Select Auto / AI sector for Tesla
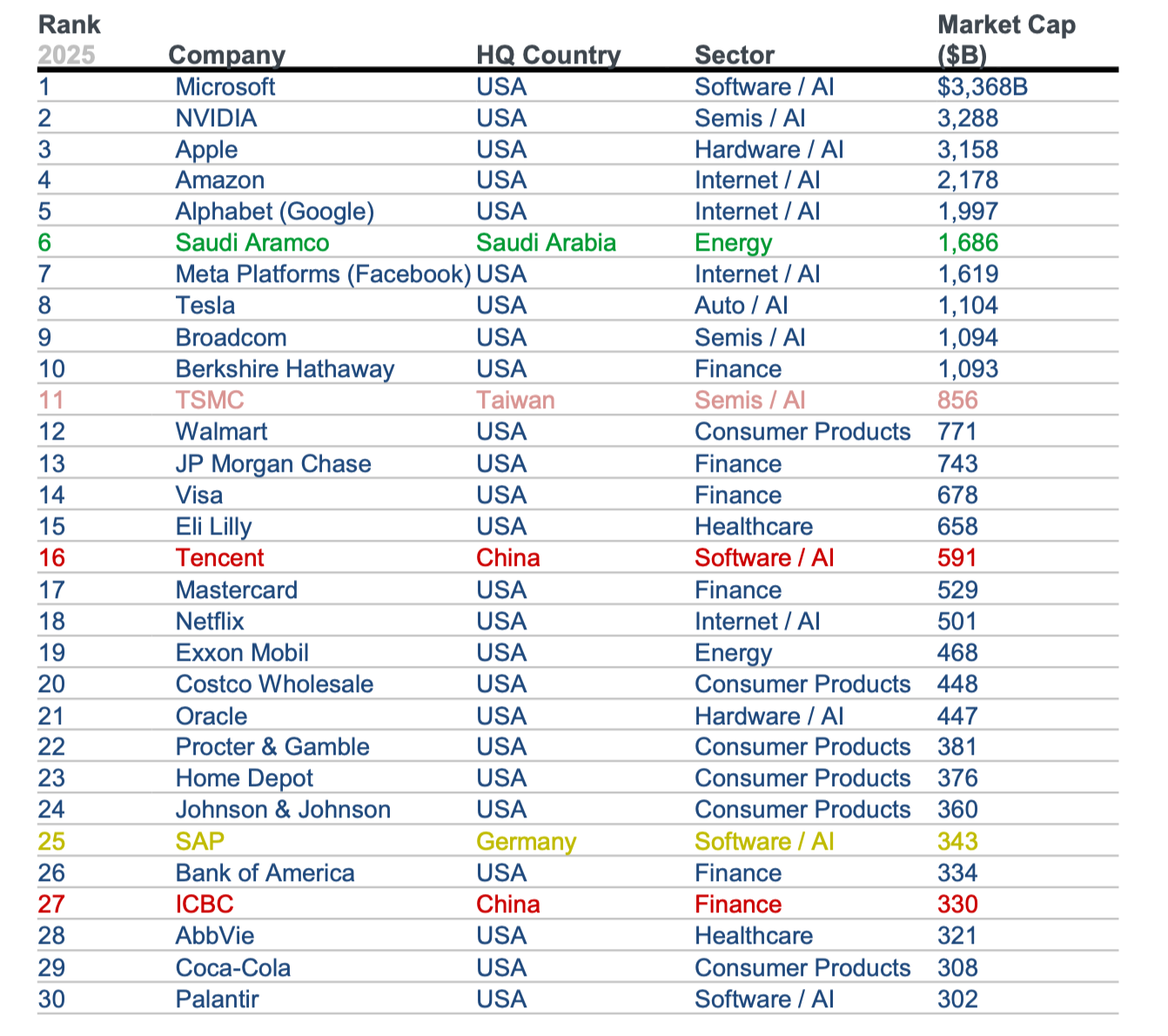 741,306
